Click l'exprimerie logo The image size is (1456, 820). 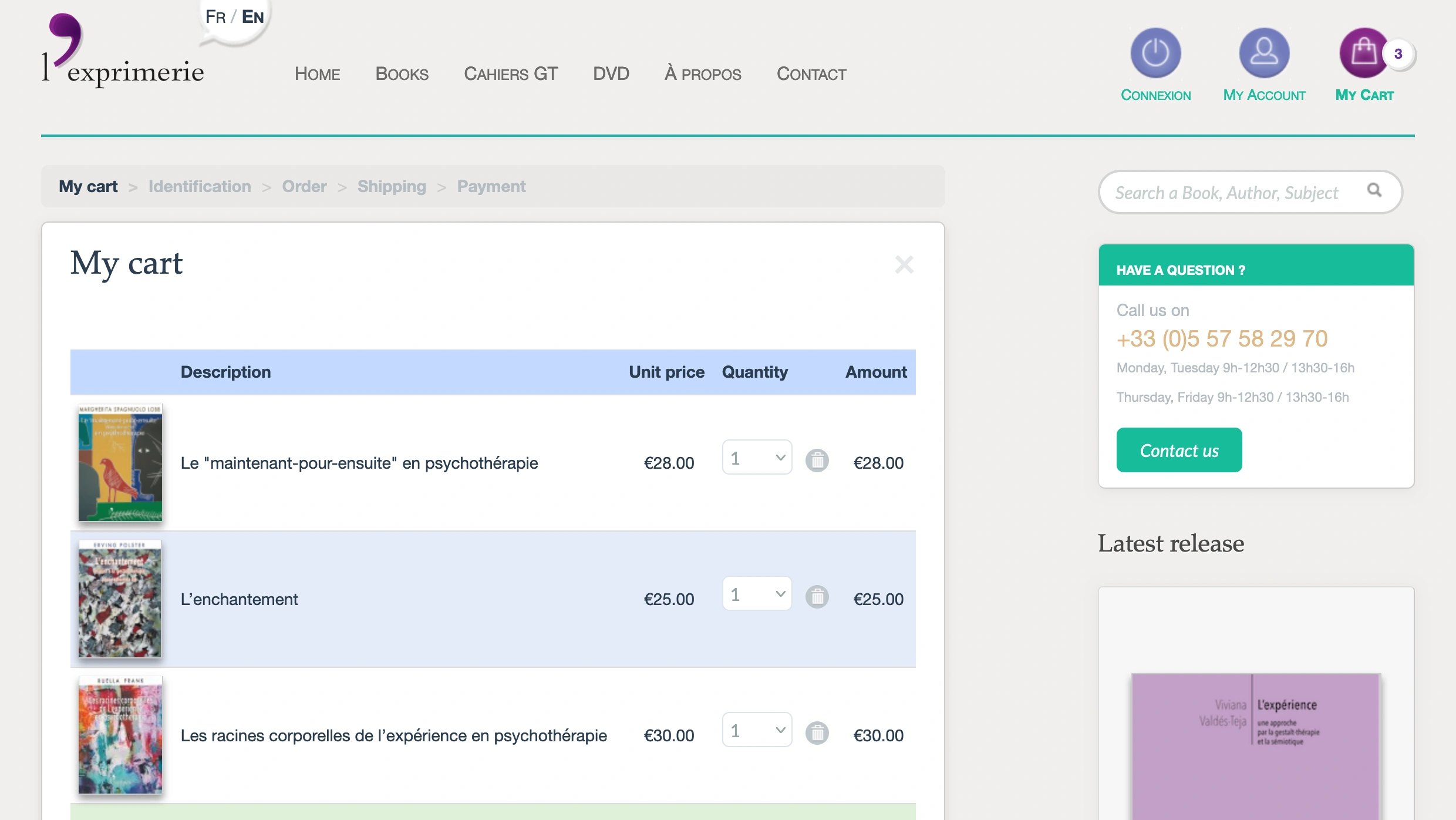123,53
